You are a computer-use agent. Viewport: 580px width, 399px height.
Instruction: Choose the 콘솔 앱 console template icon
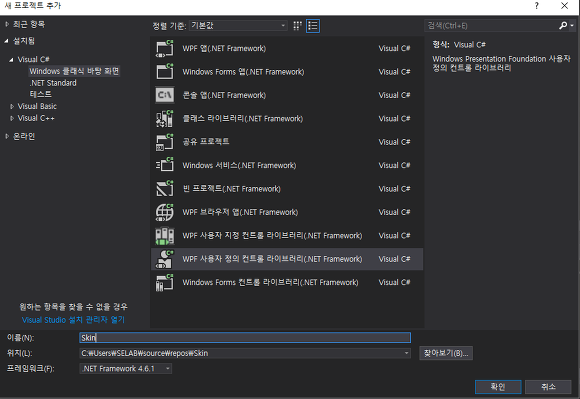(x=165, y=95)
